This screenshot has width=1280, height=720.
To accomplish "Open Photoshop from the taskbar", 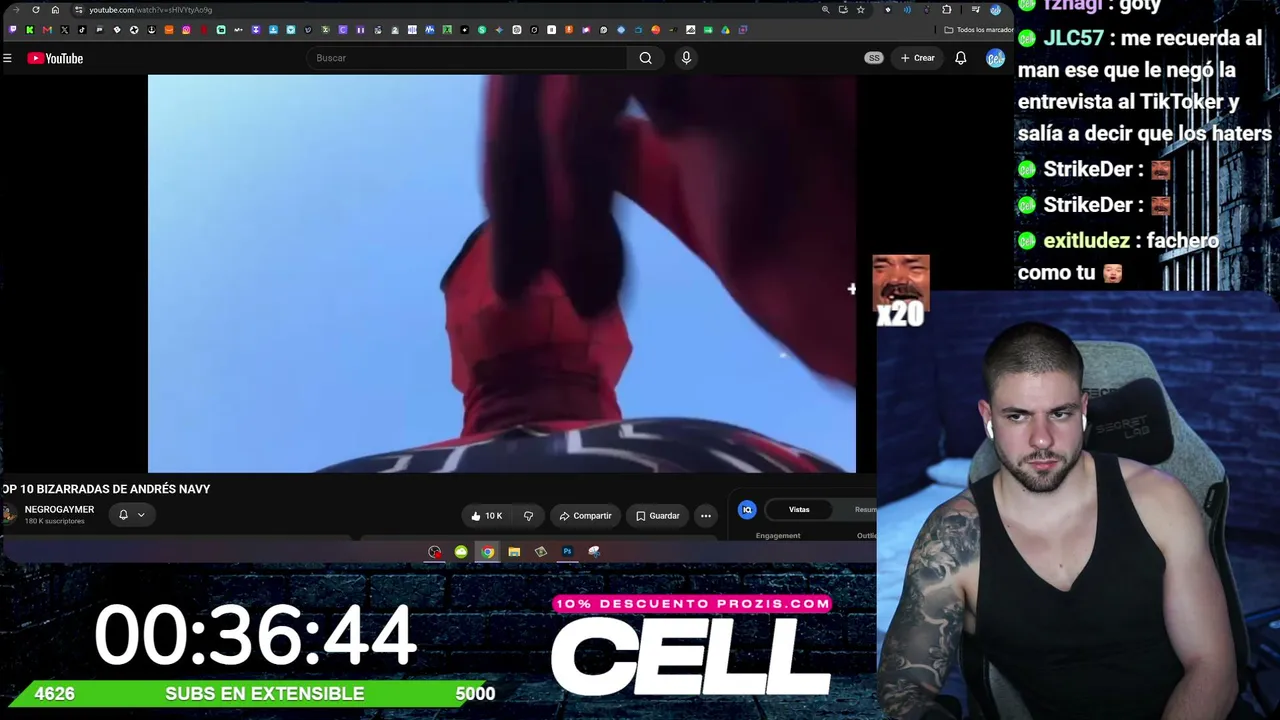I will [567, 552].
